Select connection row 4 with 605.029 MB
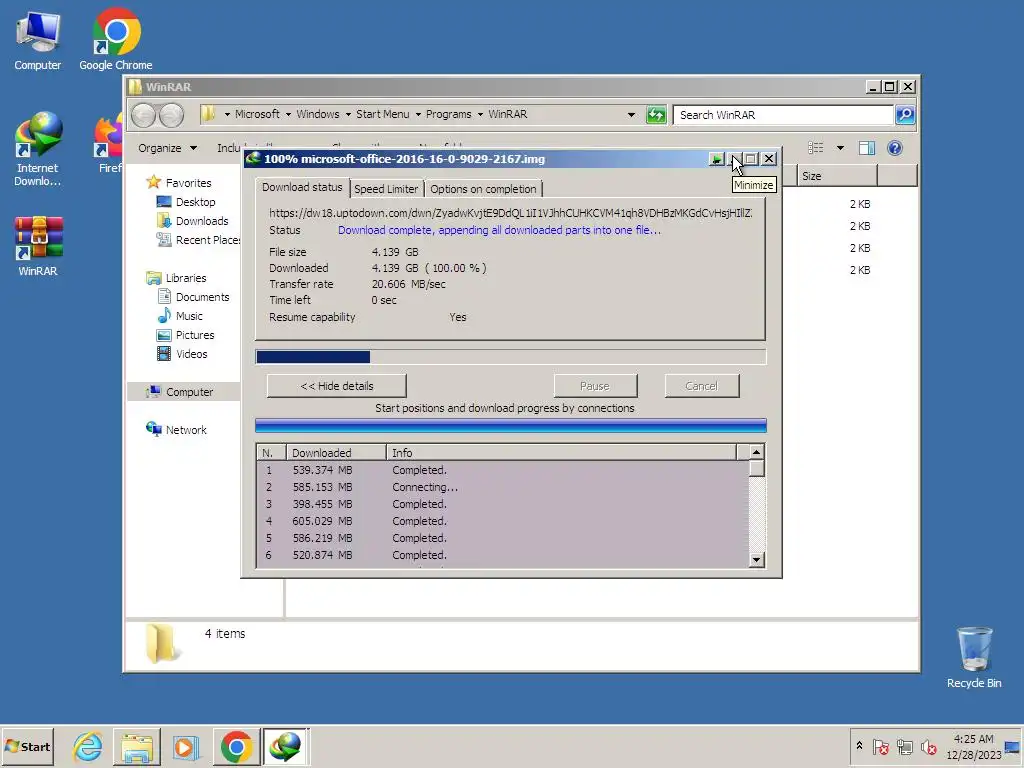 [x=503, y=521]
